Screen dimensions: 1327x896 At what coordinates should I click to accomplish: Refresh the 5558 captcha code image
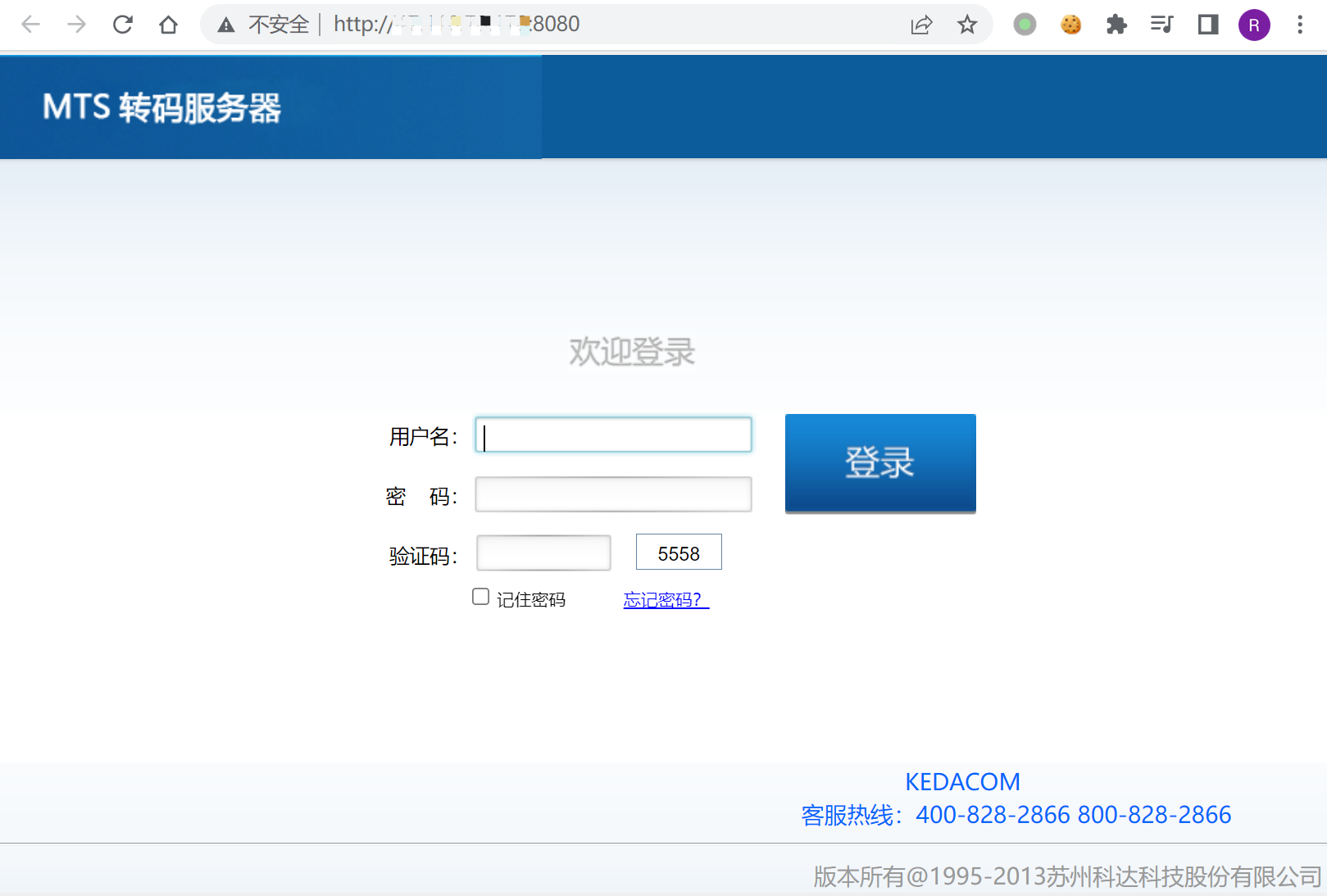pyautogui.click(x=679, y=553)
